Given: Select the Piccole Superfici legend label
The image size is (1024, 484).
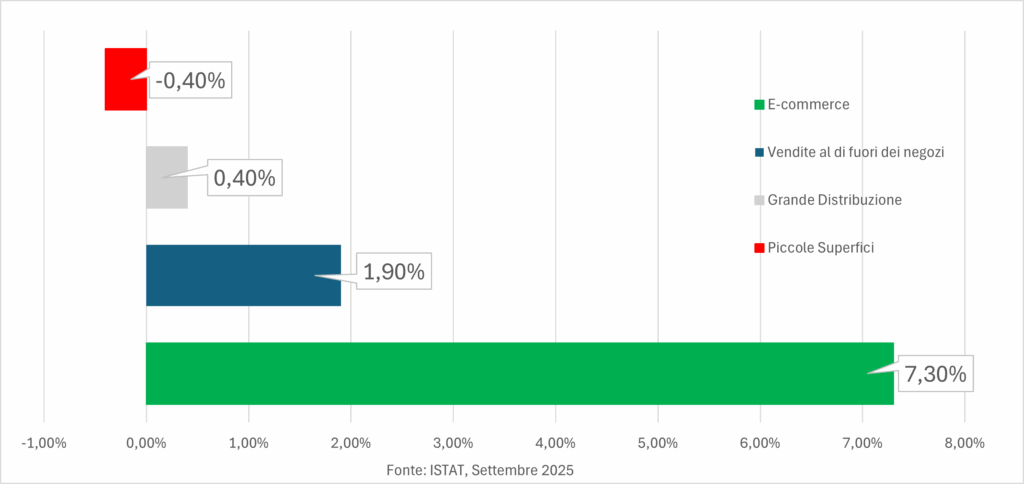Looking at the screenshot, I should click(x=820, y=248).
